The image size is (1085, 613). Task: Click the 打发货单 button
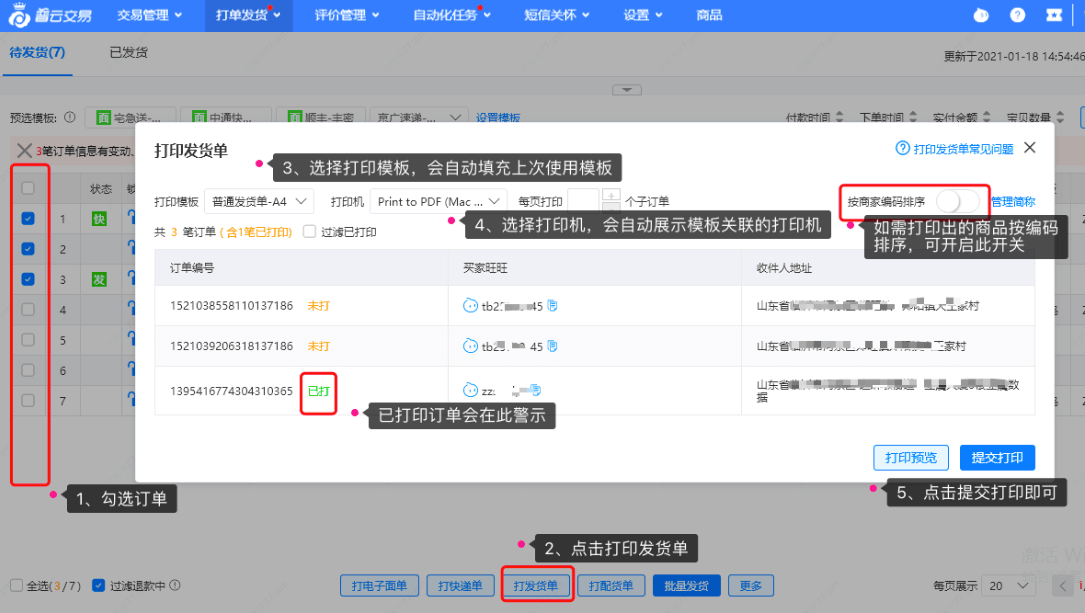(536, 585)
